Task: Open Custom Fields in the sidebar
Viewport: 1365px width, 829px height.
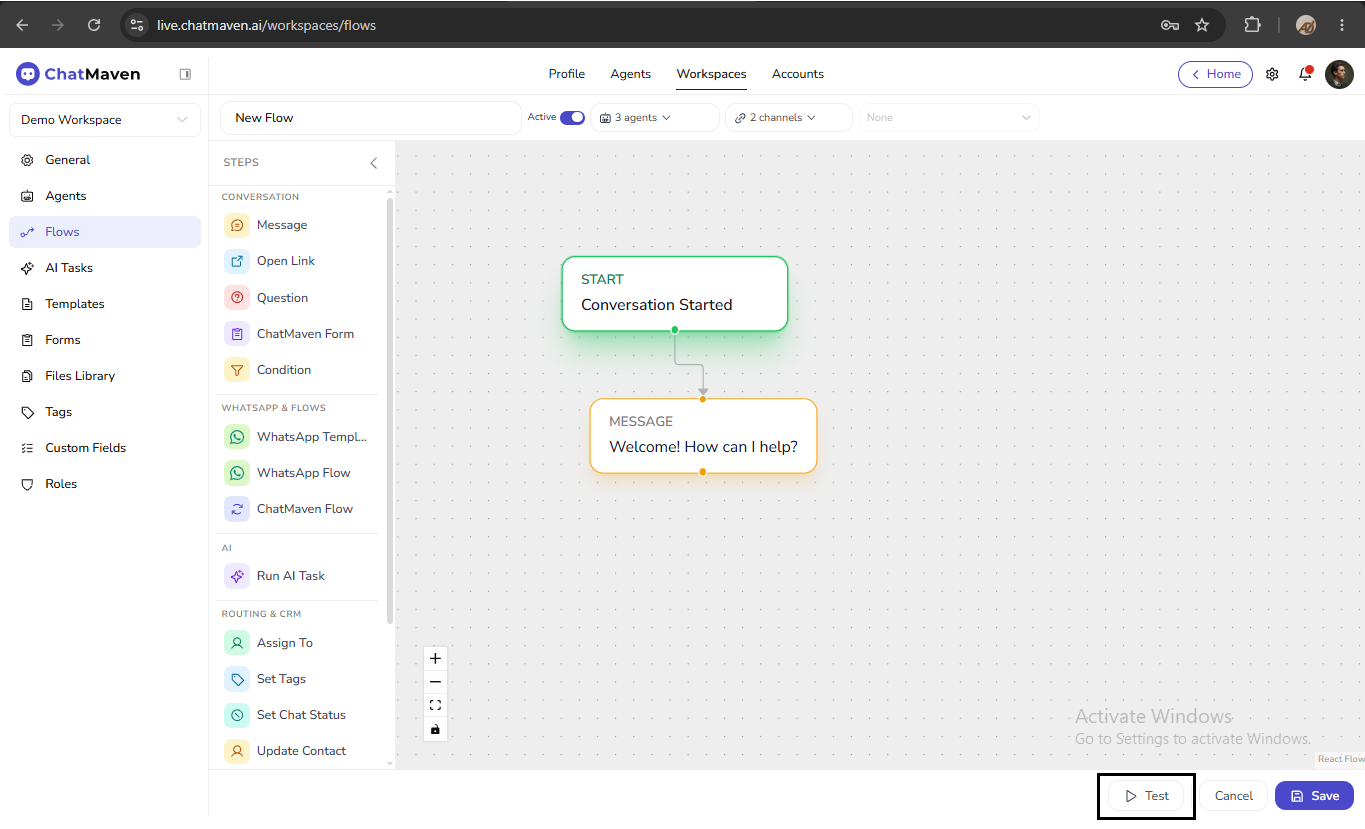Action: coord(105,448)
